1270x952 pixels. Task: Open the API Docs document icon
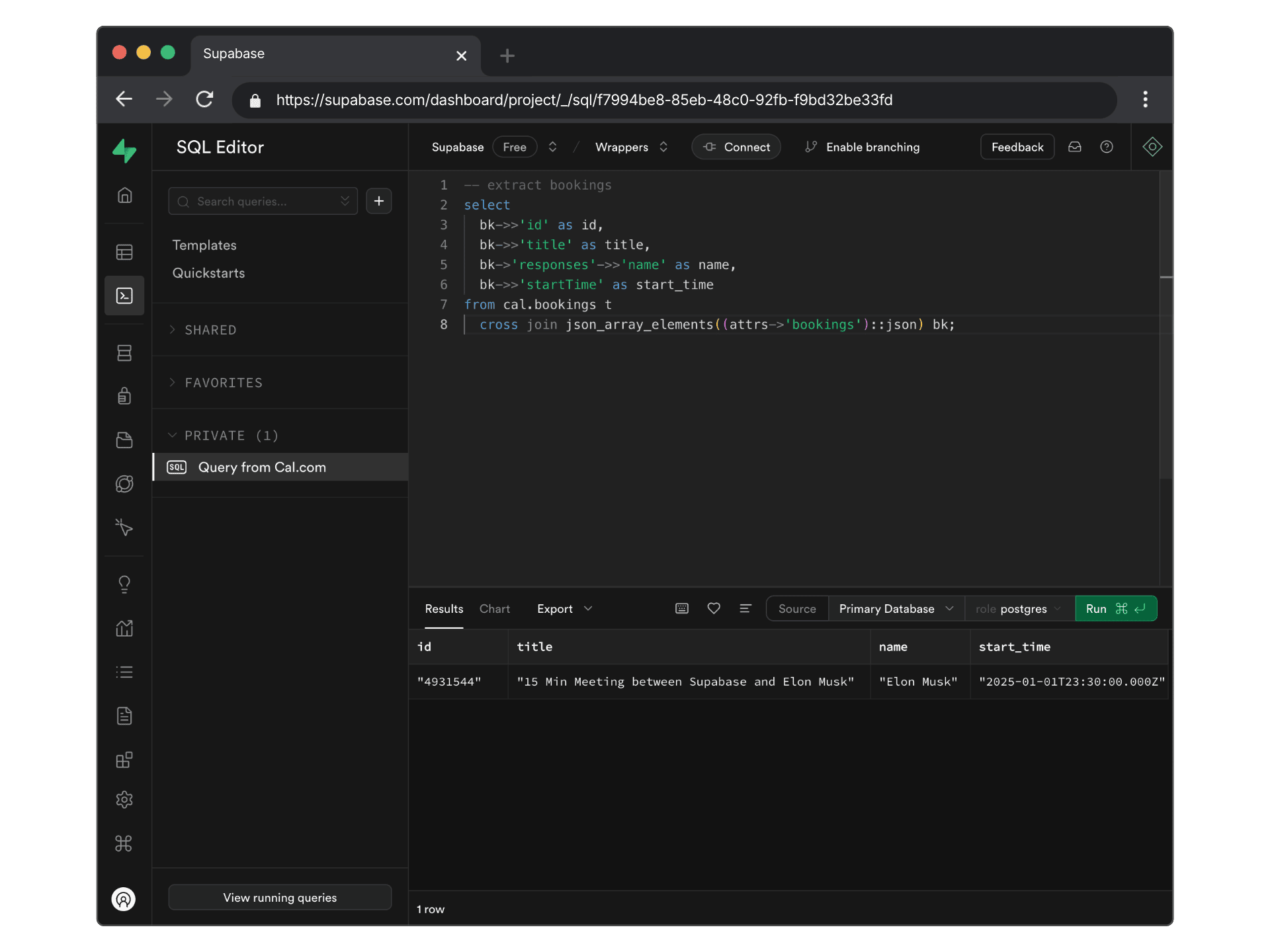click(x=124, y=716)
